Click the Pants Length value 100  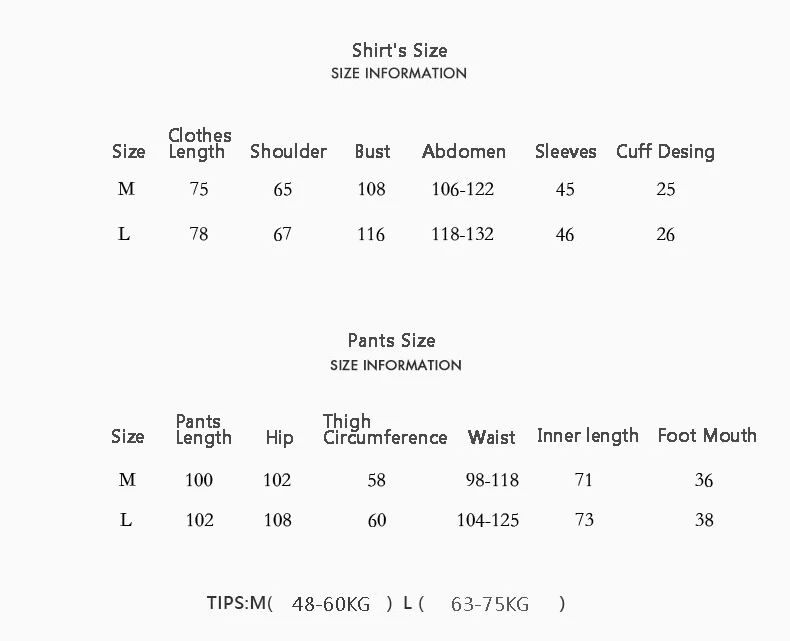click(x=199, y=480)
